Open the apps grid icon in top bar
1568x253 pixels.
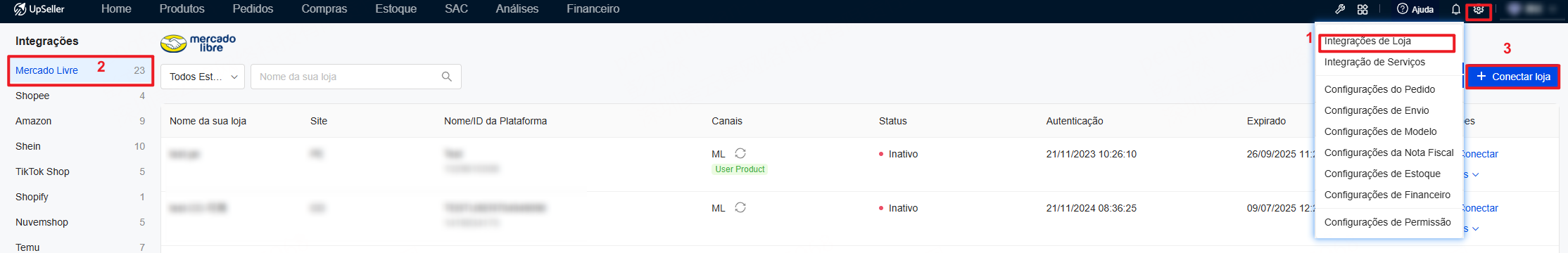[x=1363, y=9]
